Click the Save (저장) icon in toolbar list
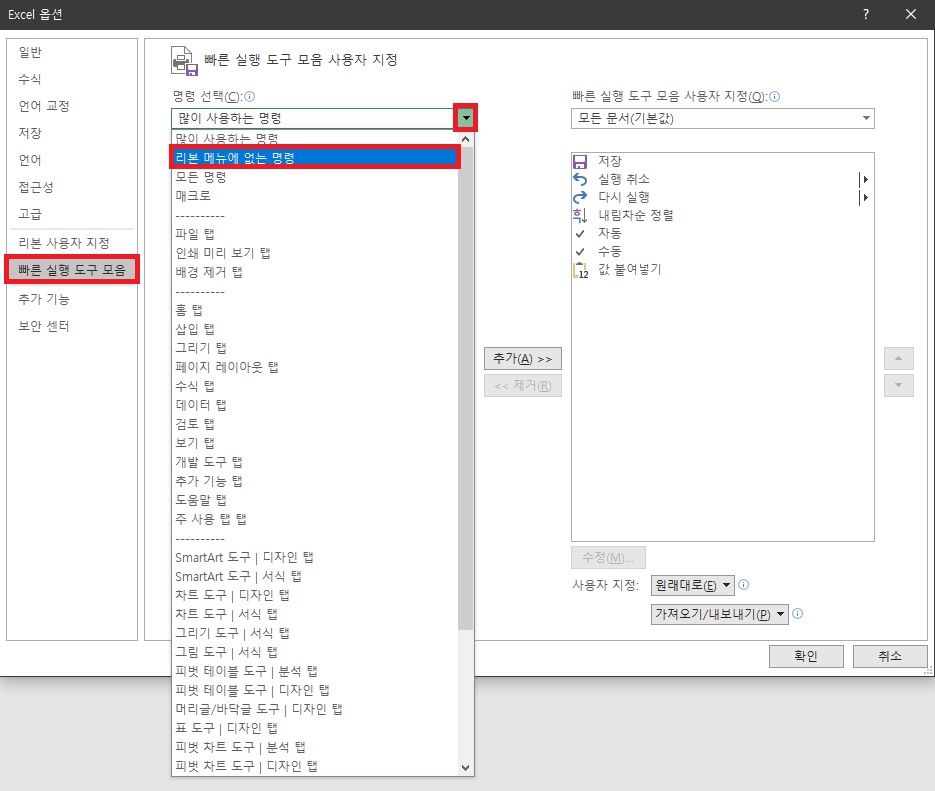 click(x=580, y=162)
